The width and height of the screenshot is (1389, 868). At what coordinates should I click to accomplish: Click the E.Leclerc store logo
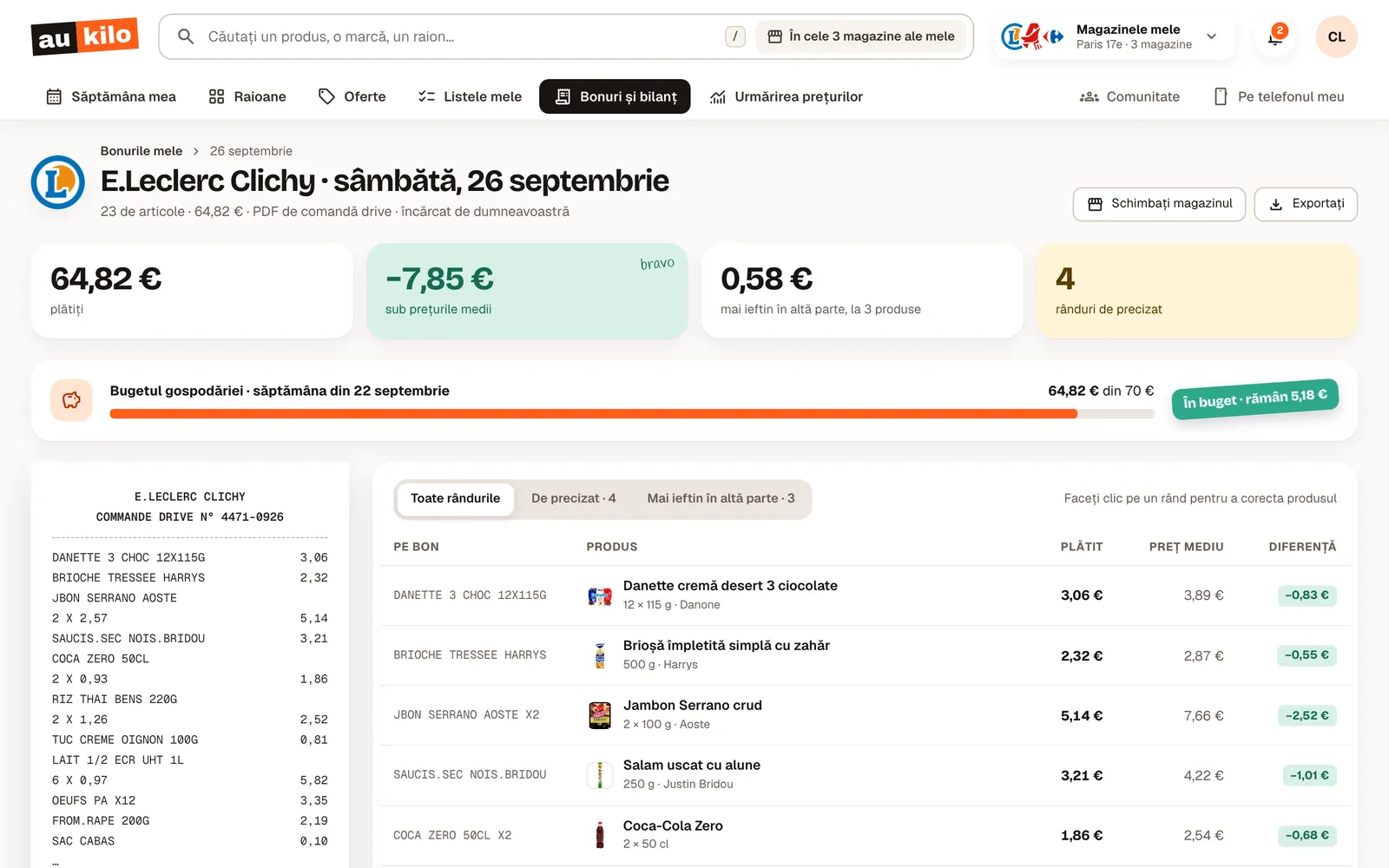[58, 182]
